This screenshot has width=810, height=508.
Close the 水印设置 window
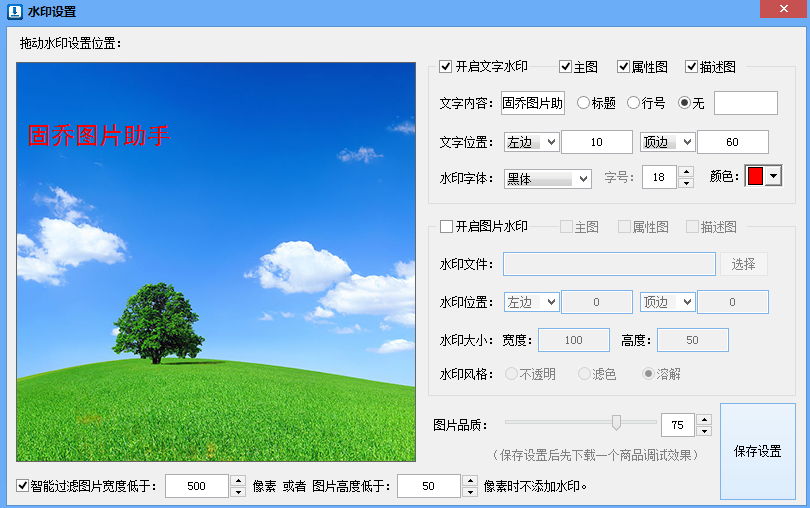783,9
